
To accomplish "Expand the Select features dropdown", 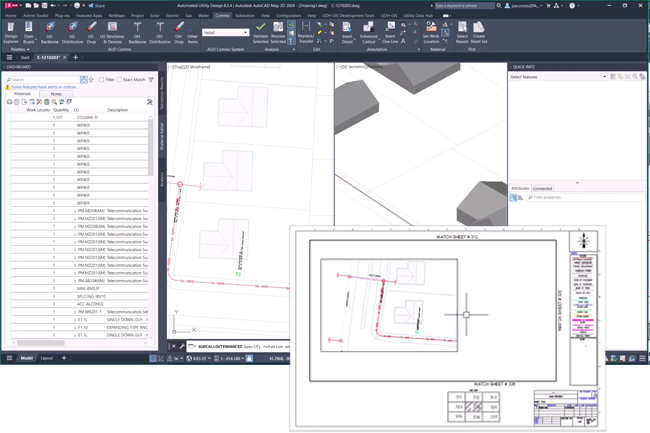I will coord(603,77).
